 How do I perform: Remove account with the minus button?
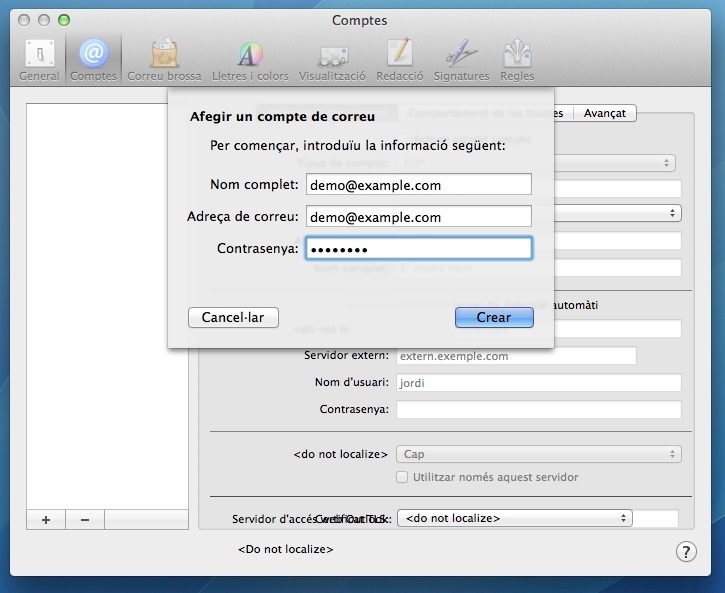tap(85, 520)
